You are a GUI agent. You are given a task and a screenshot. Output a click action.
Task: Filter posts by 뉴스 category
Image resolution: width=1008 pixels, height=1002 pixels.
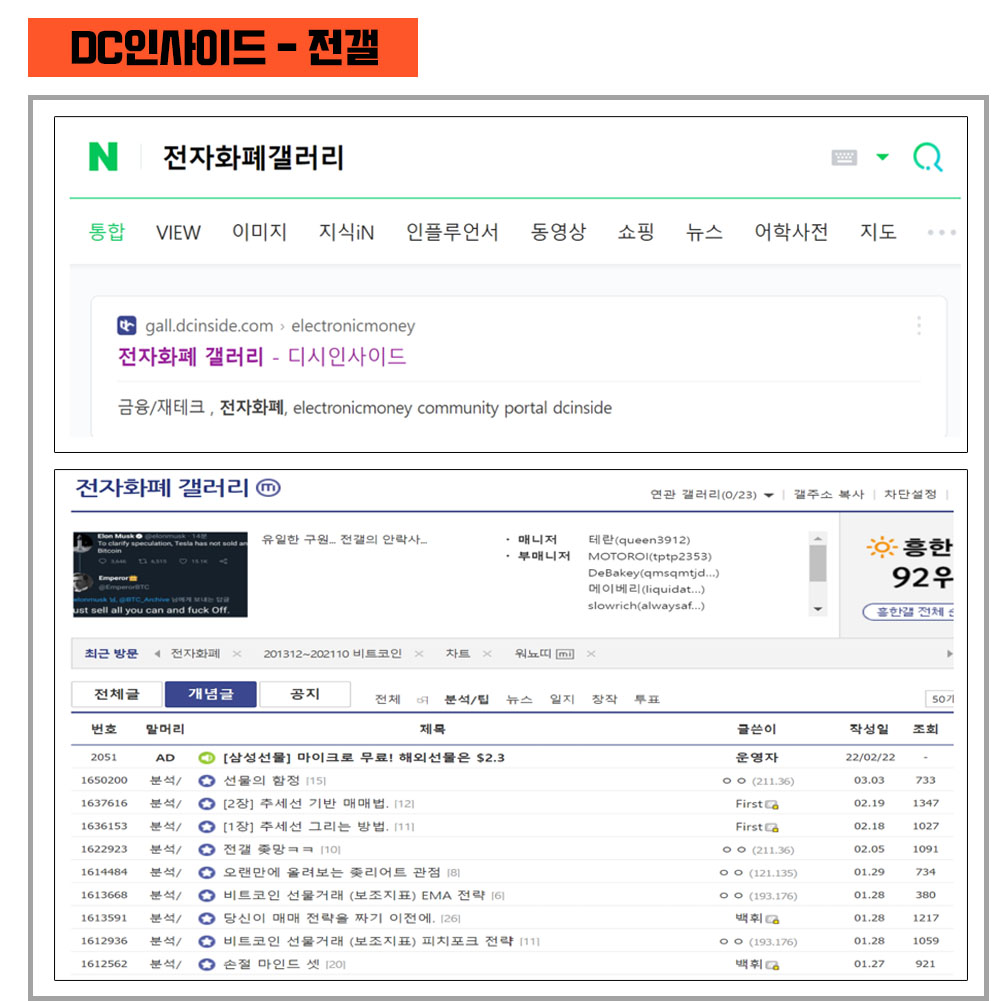tap(519, 699)
